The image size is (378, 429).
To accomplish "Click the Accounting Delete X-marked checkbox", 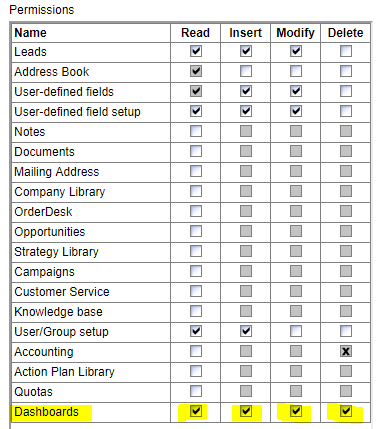I will [x=346, y=351].
